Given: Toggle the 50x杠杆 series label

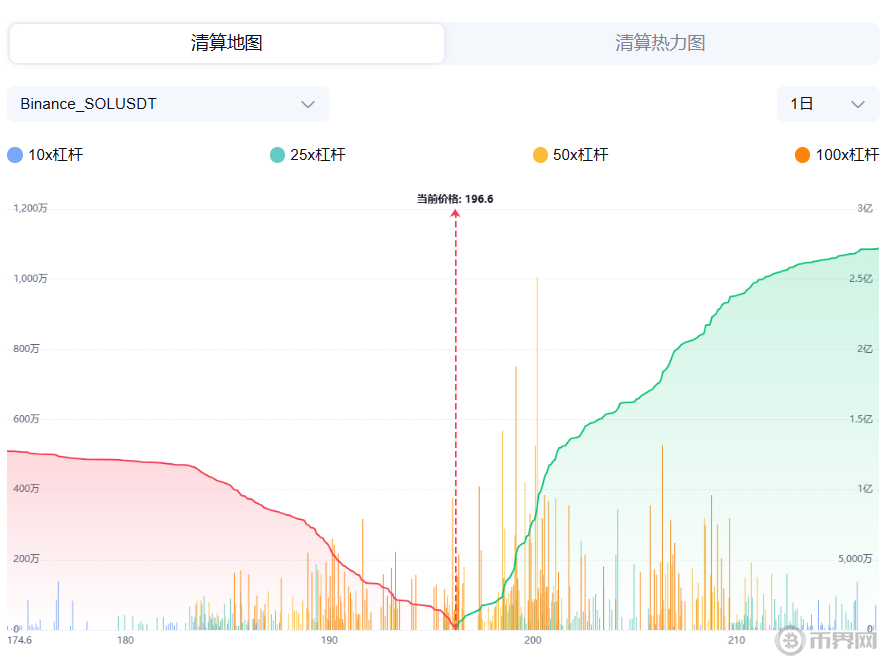Looking at the screenshot, I should click(581, 155).
